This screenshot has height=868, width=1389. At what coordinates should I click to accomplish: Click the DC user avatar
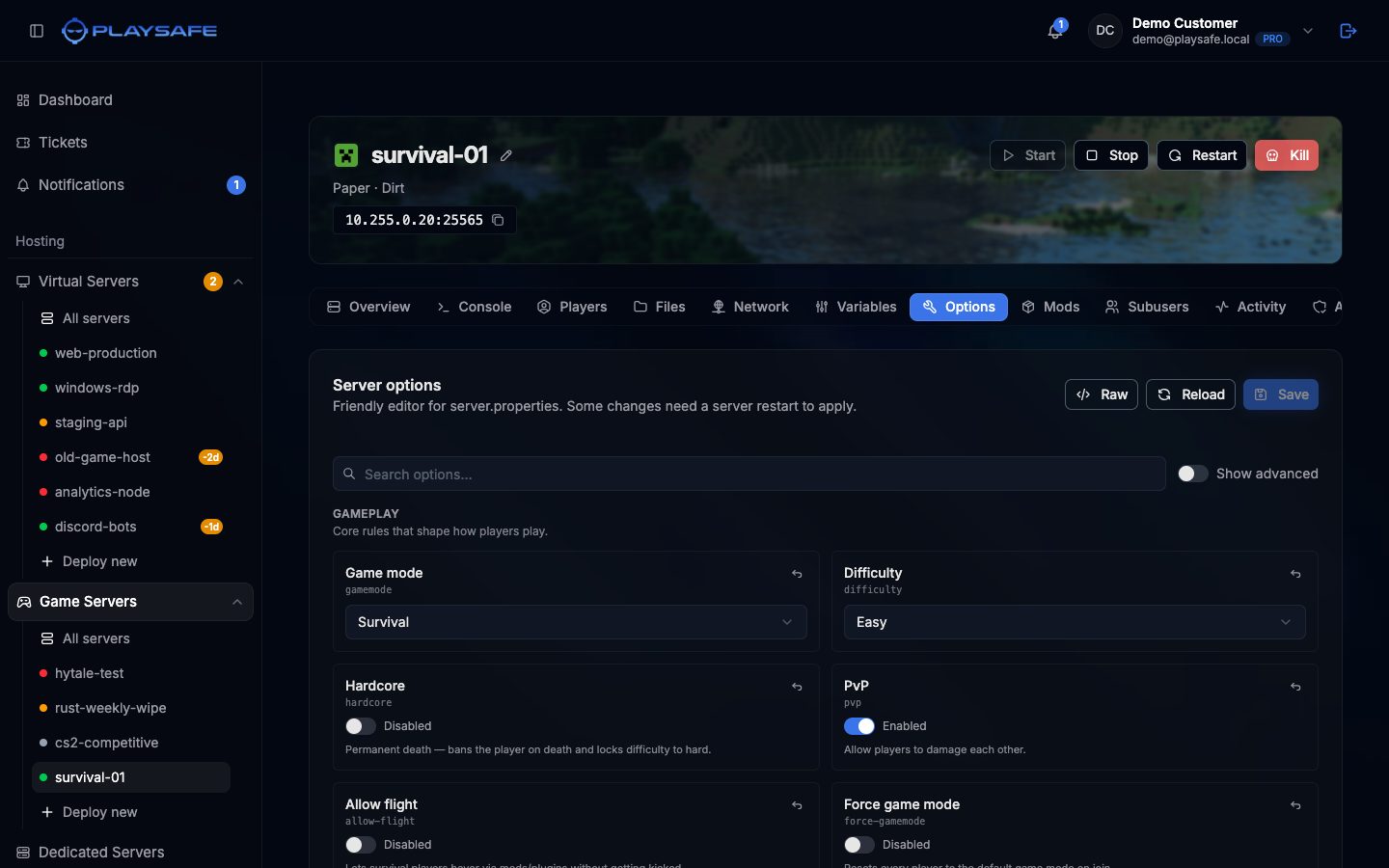click(x=1105, y=31)
